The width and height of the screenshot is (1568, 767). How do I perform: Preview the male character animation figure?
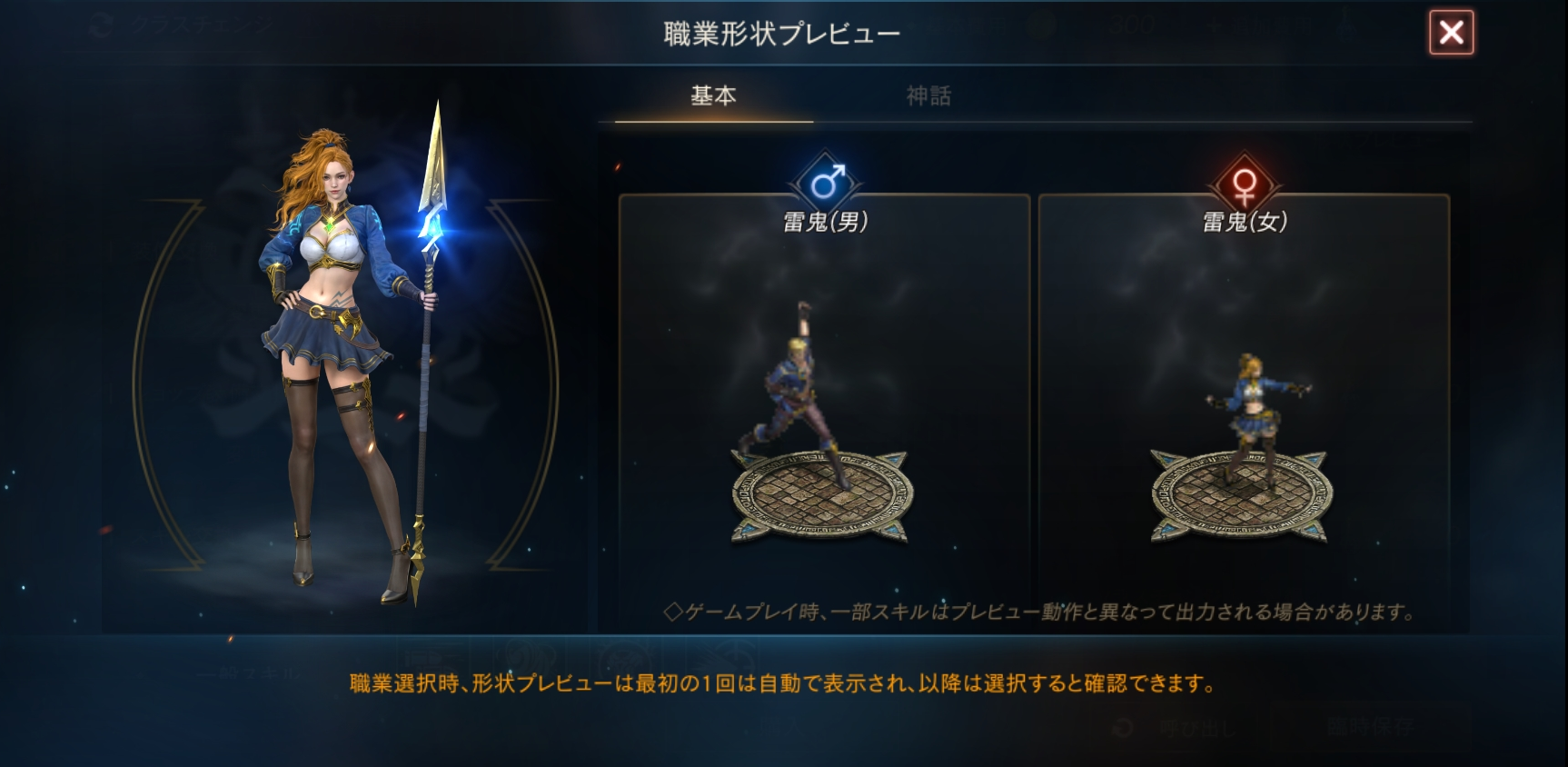coord(796,391)
